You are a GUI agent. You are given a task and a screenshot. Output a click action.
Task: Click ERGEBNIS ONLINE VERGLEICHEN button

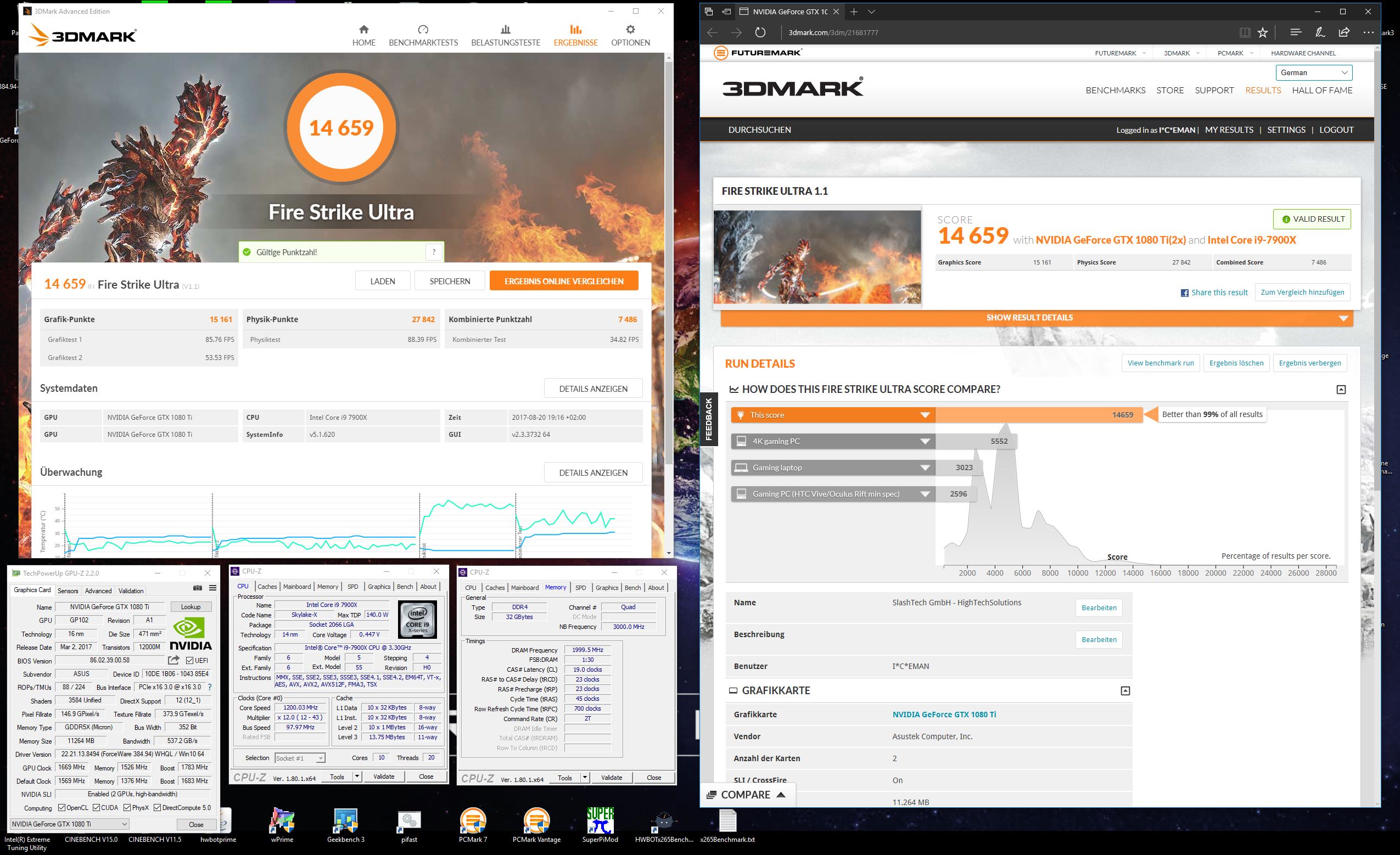click(564, 281)
